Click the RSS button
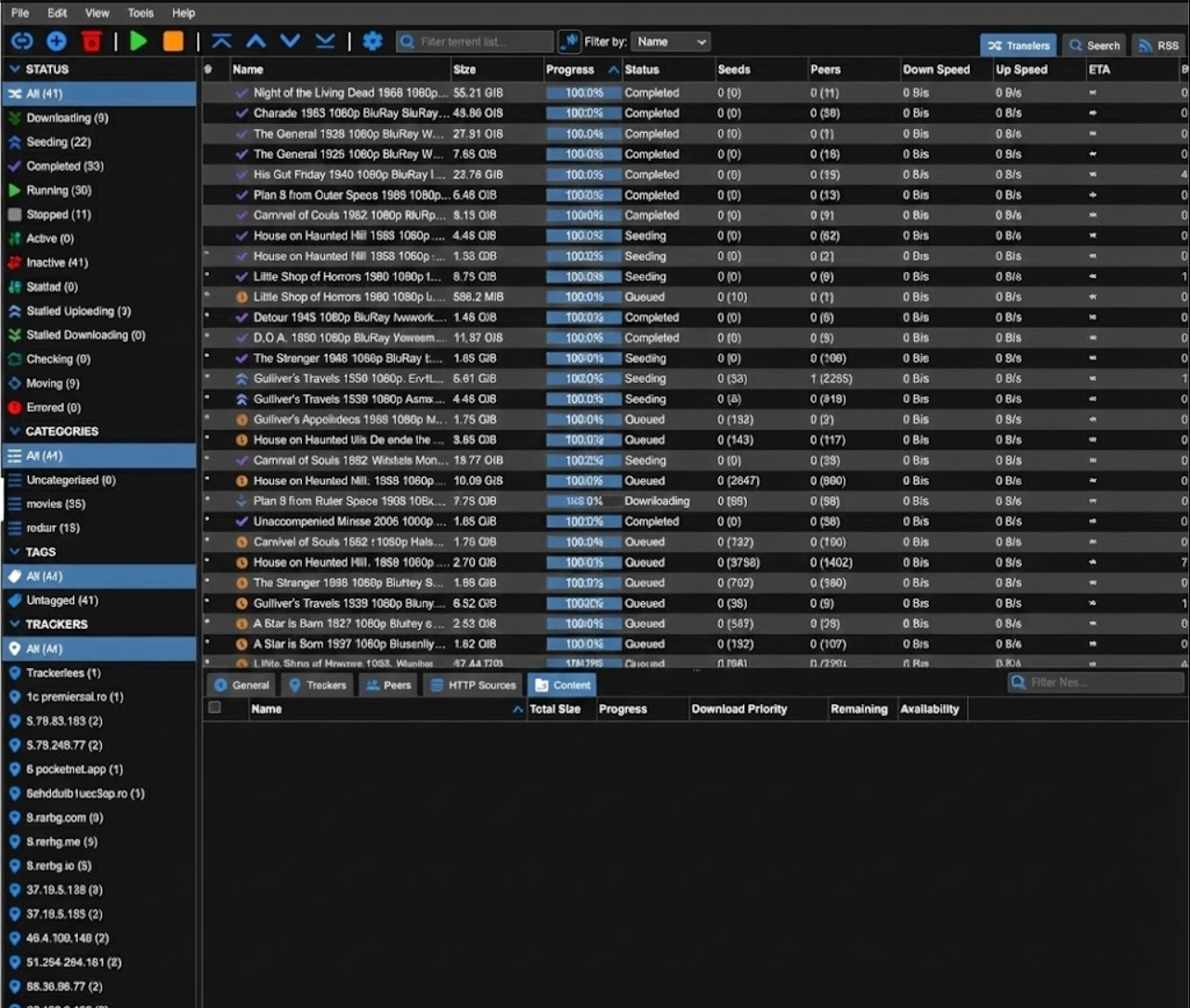 point(1159,45)
